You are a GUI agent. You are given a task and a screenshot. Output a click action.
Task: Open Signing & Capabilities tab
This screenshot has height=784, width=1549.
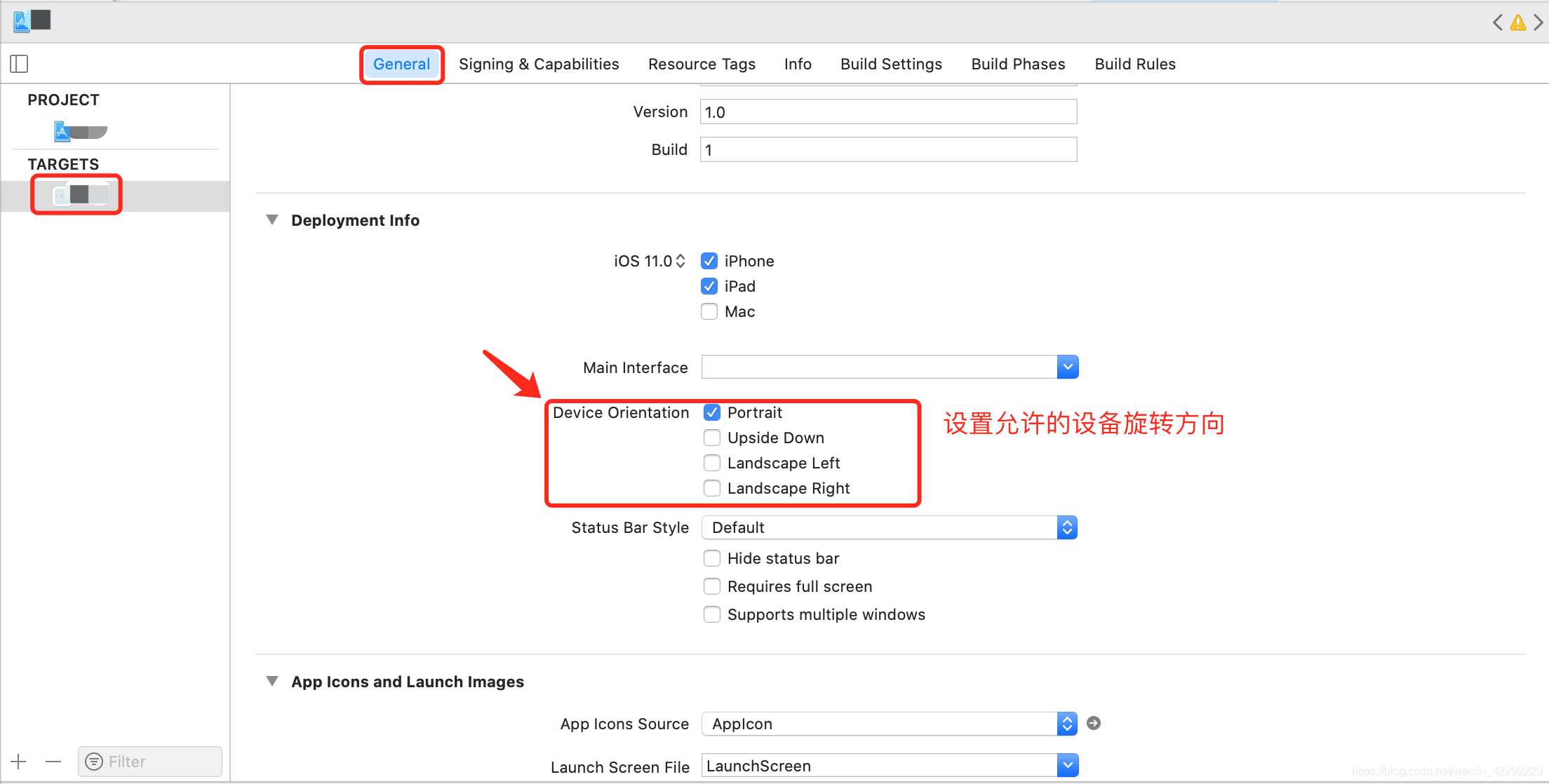point(538,64)
